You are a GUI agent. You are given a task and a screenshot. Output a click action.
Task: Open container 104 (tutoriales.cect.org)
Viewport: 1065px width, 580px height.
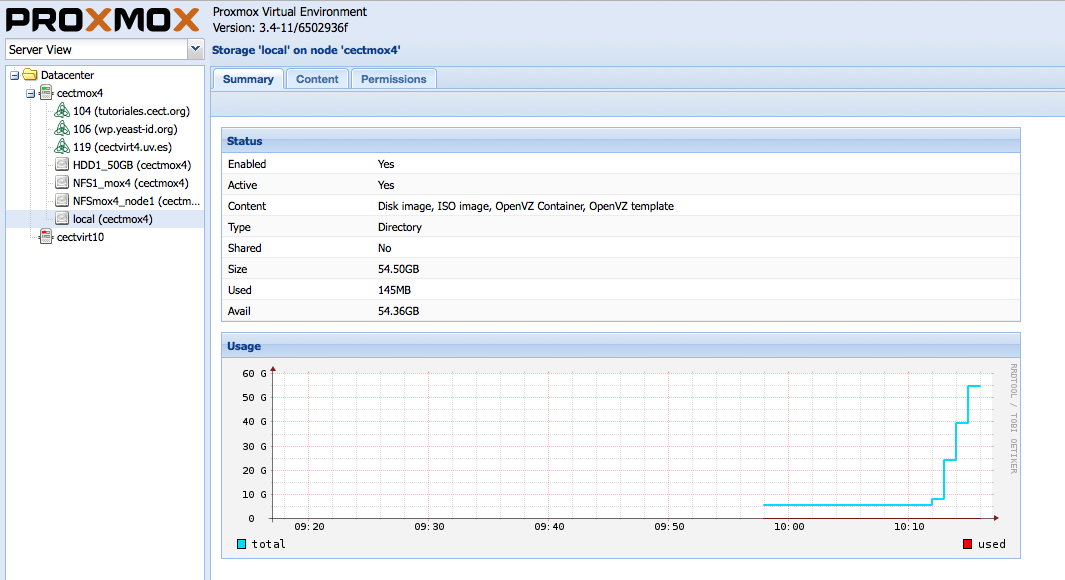click(x=131, y=111)
